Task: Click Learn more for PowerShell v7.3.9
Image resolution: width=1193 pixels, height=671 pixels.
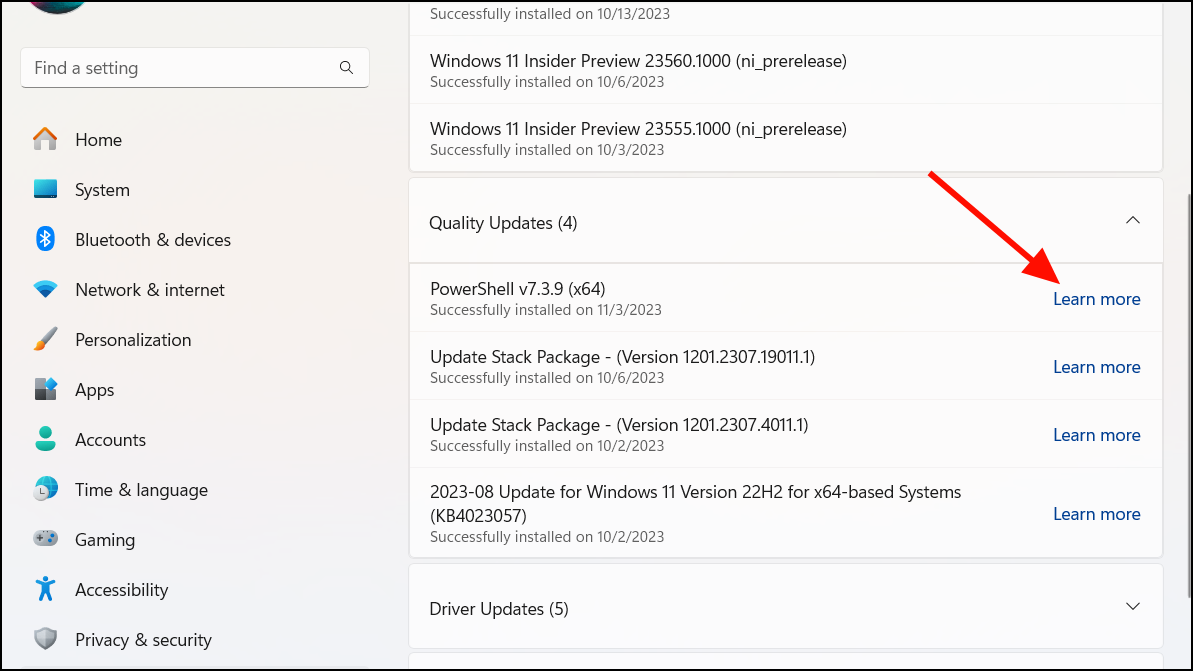Action: coord(1096,298)
